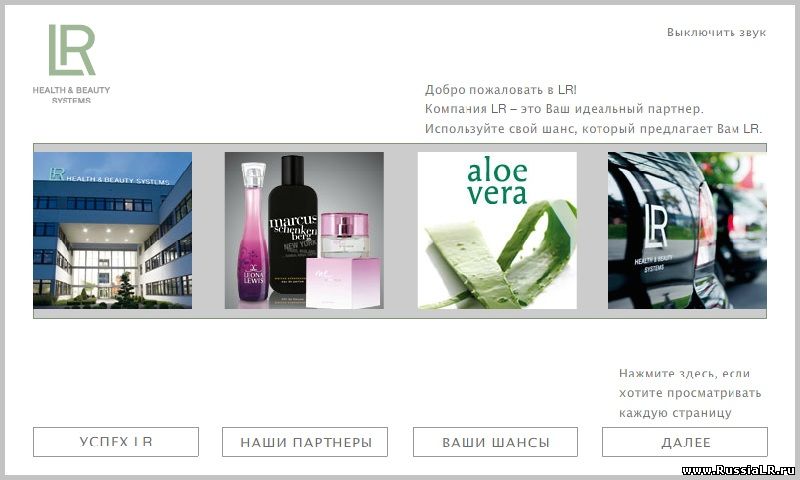The height and width of the screenshot is (480, 800).
Task: Click the pink perfume box in the product image
Action: 343,283
